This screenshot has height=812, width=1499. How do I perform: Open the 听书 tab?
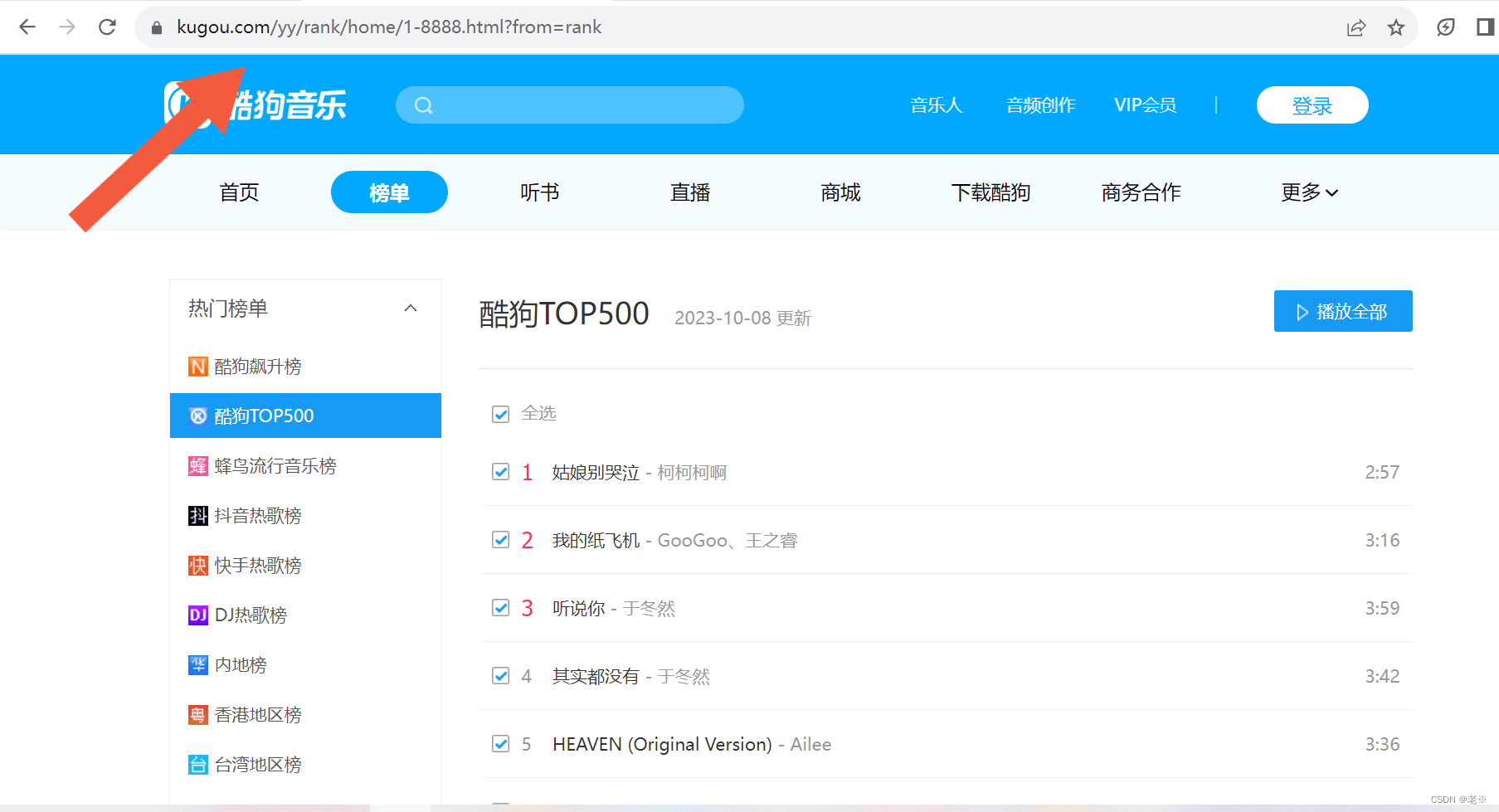[x=540, y=192]
